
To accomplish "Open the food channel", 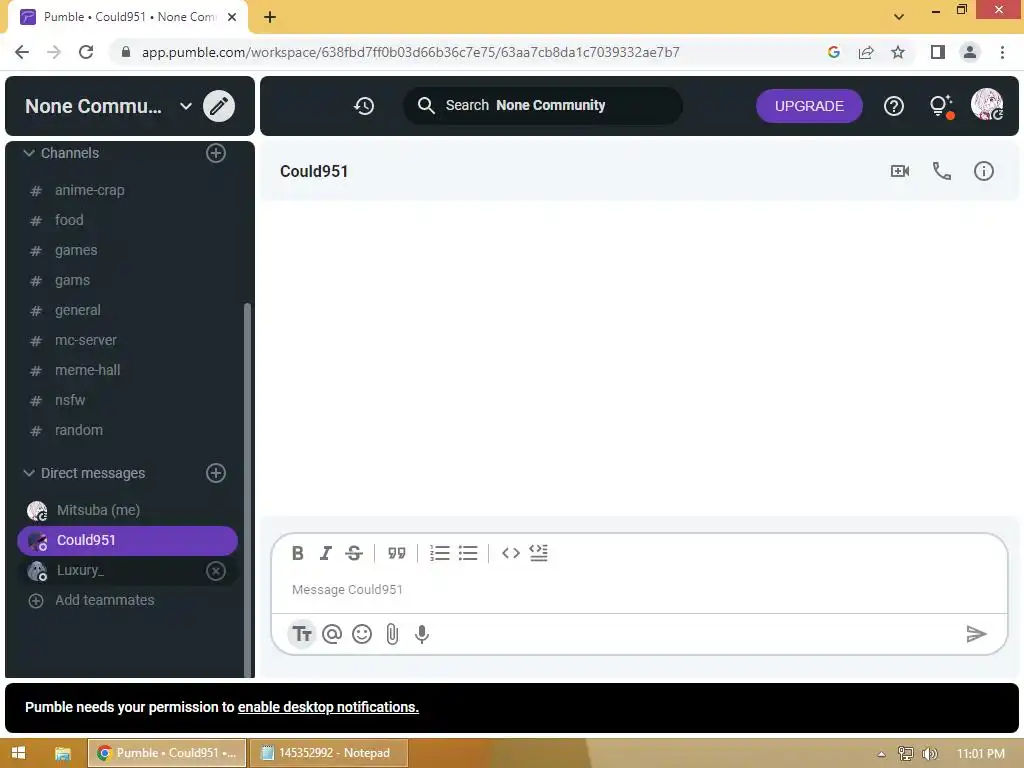I will point(127,220).
